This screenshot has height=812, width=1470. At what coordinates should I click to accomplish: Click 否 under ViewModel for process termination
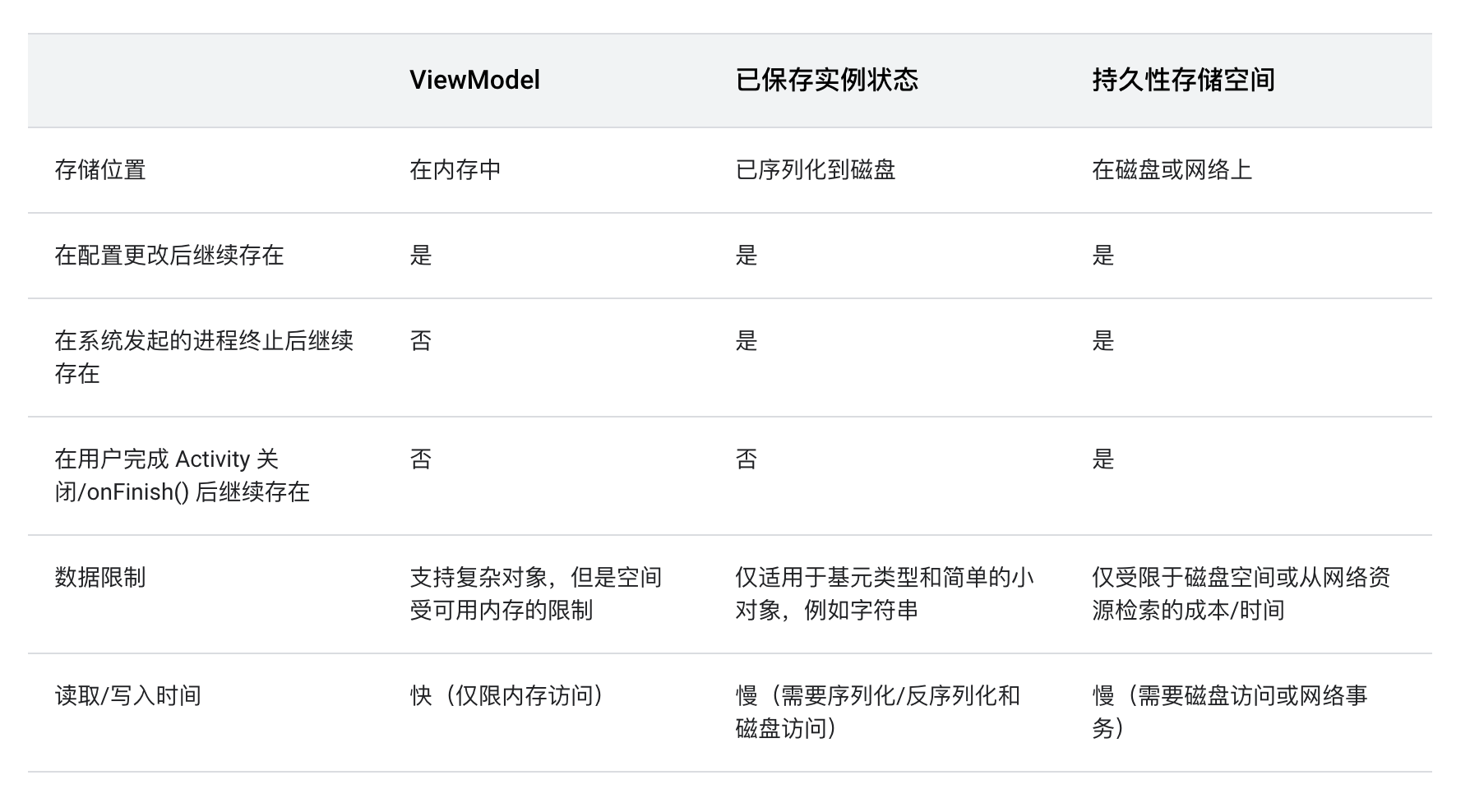421,341
